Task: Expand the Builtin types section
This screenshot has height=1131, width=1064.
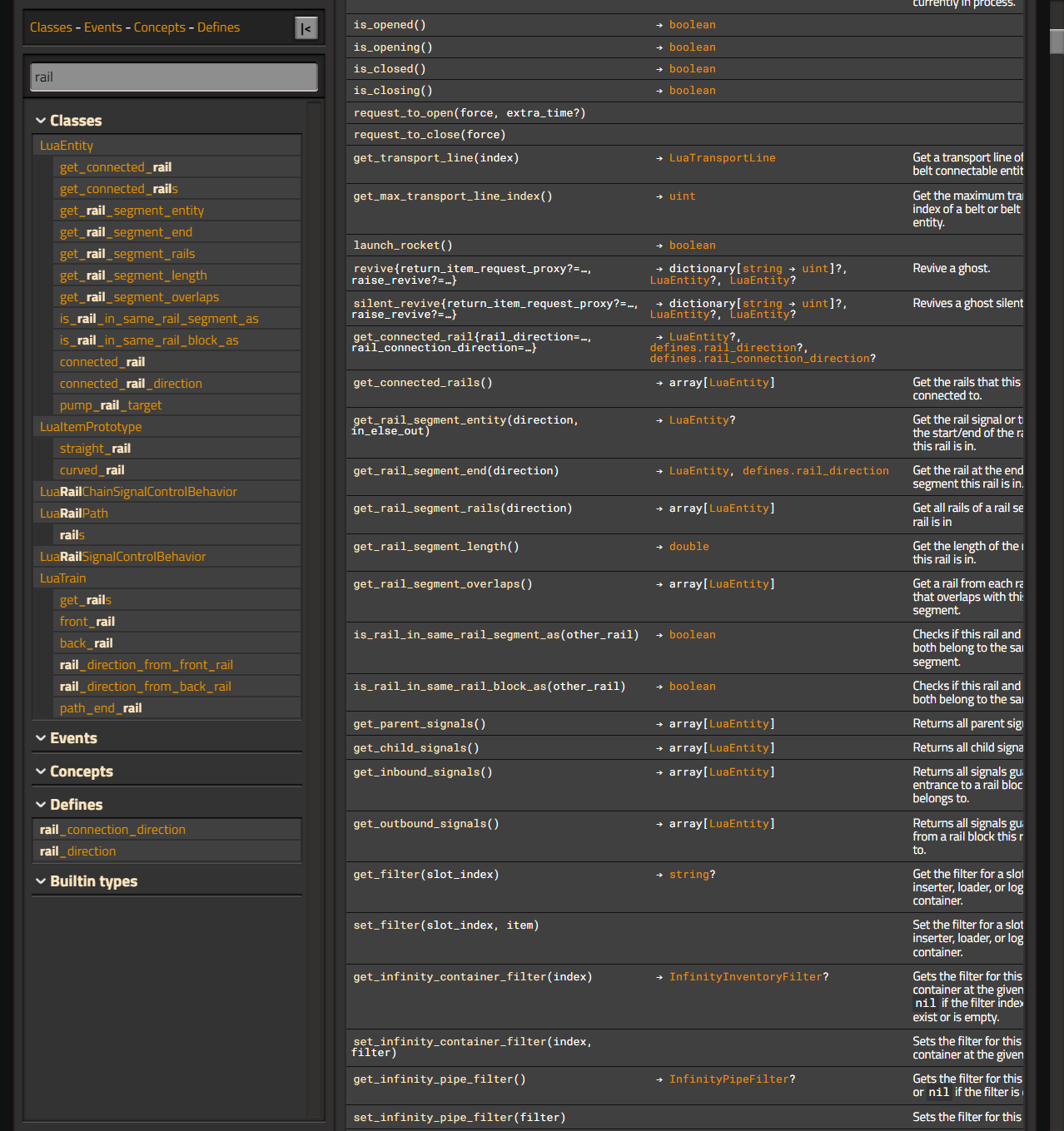Action: [x=86, y=881]
